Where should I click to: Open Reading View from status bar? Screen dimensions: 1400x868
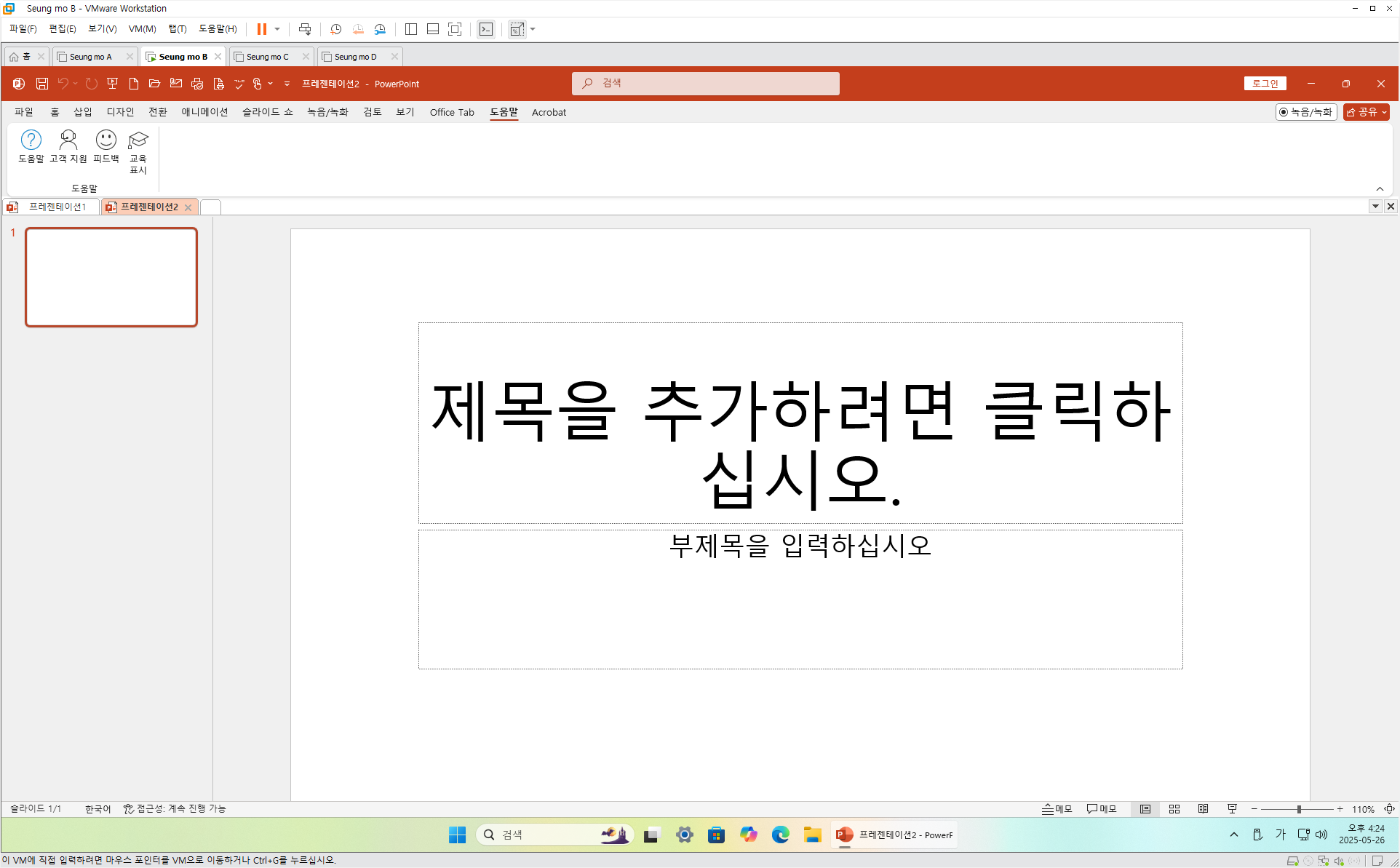[x=1204, y=809]
